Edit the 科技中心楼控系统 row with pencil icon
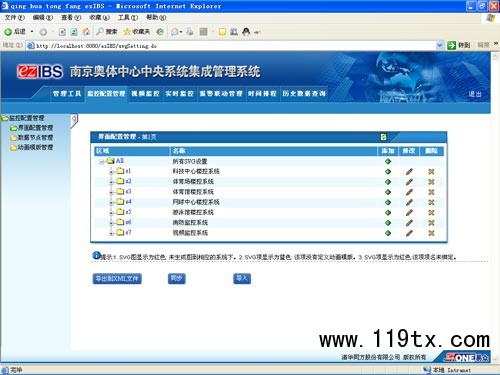 pyautogui.click(x=409, y=172)
